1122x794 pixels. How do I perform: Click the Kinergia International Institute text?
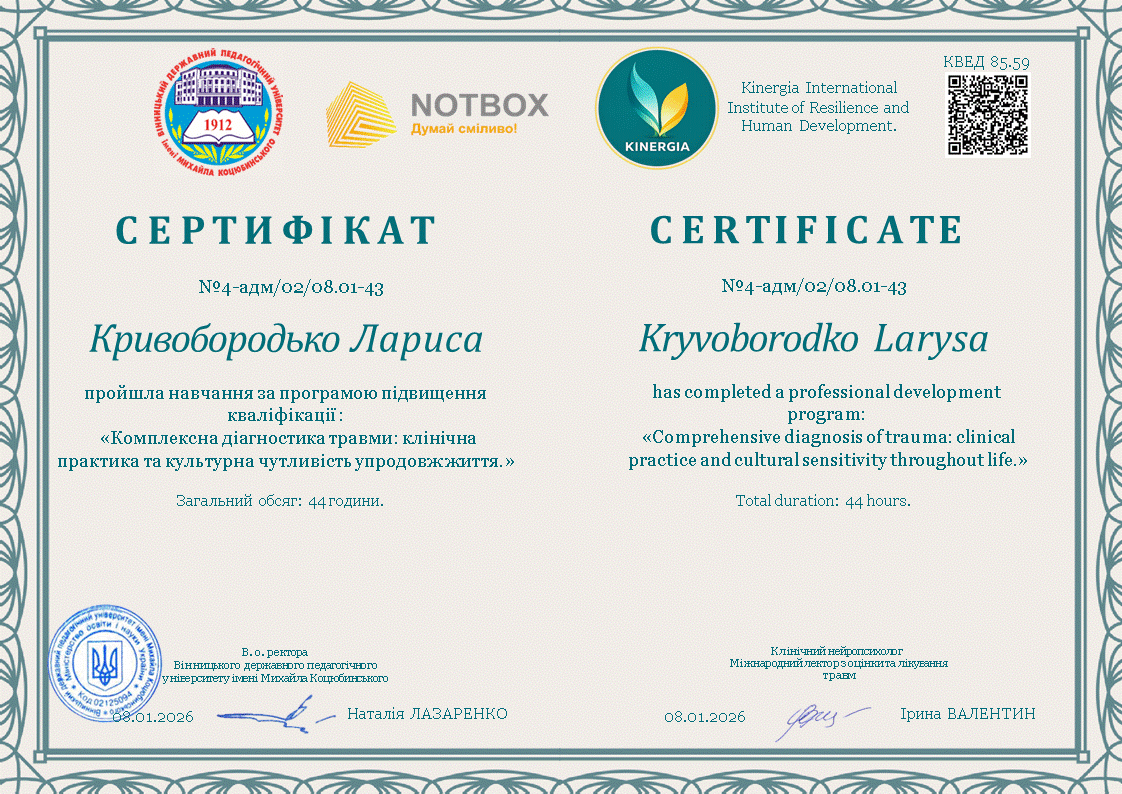coord(818,107)
